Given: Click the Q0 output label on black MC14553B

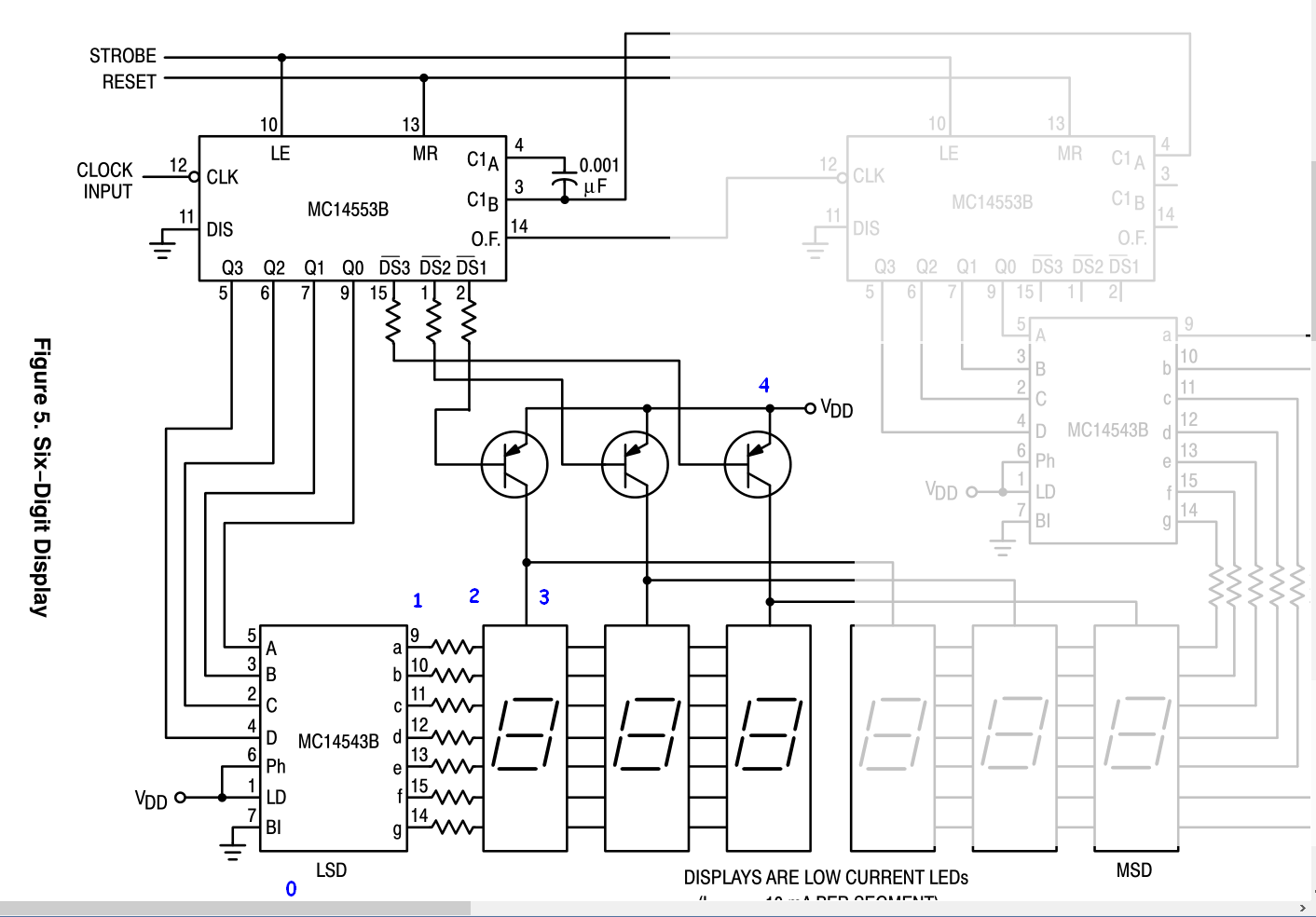Looking at the screenshot, I should (x=353, y=268).
